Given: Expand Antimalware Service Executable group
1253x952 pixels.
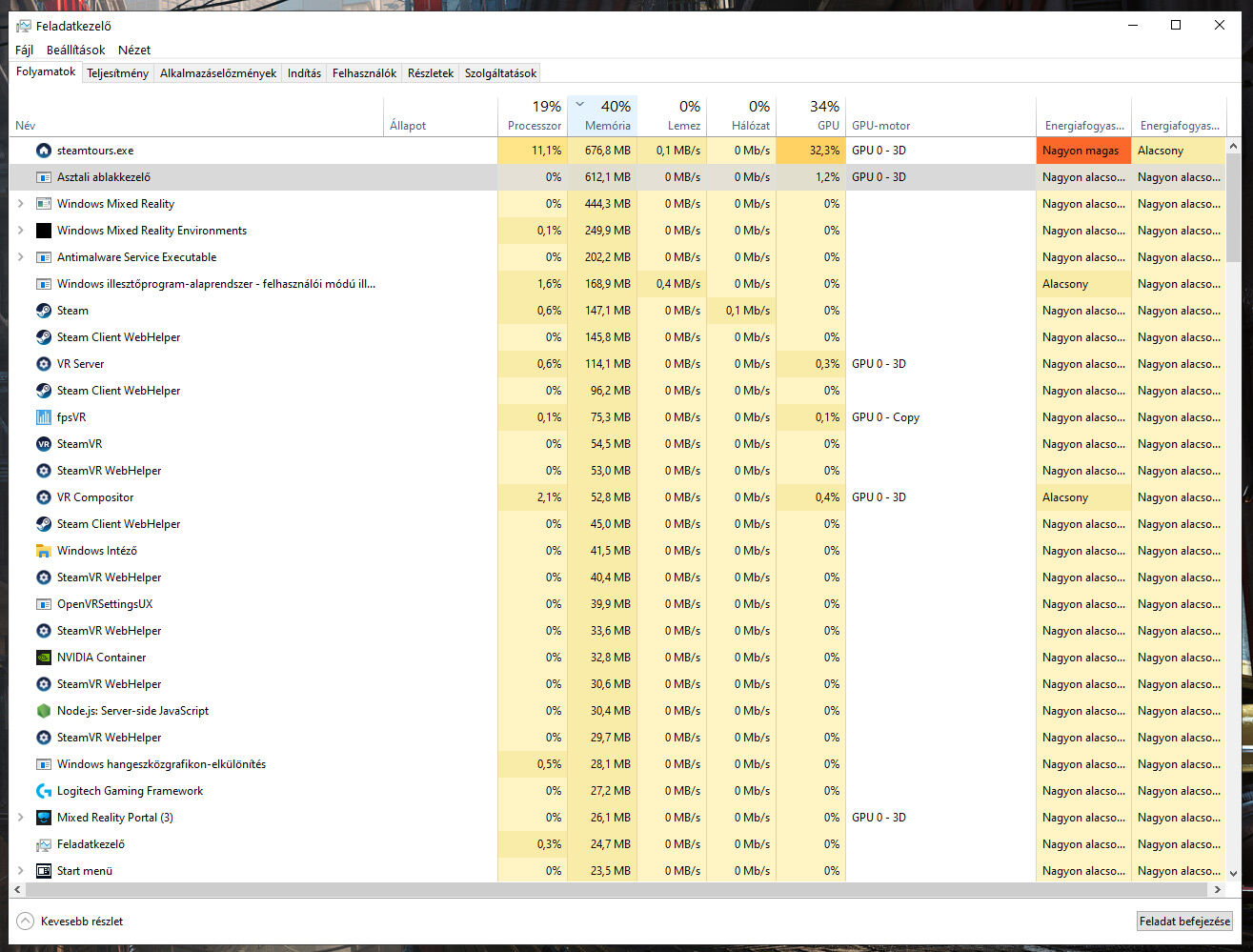Looking at the screenshot, I should point(21,257).
